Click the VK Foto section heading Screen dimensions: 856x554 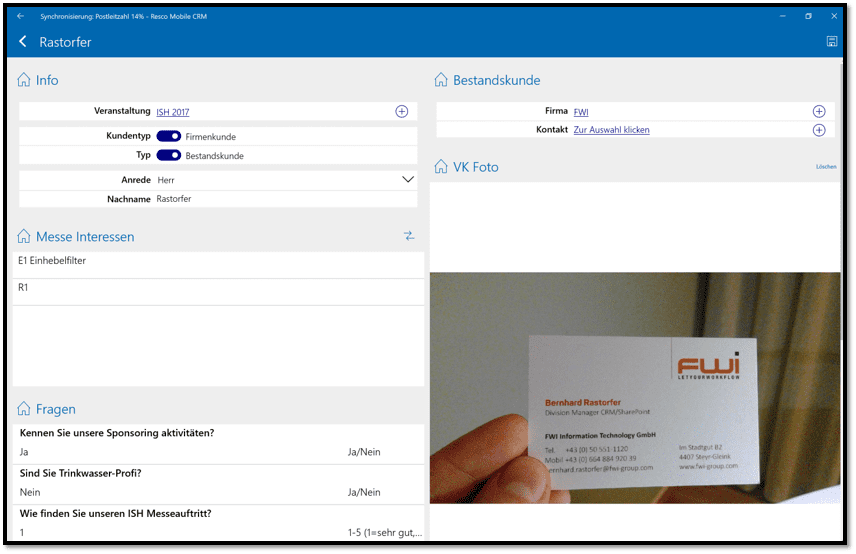(475, 167)
